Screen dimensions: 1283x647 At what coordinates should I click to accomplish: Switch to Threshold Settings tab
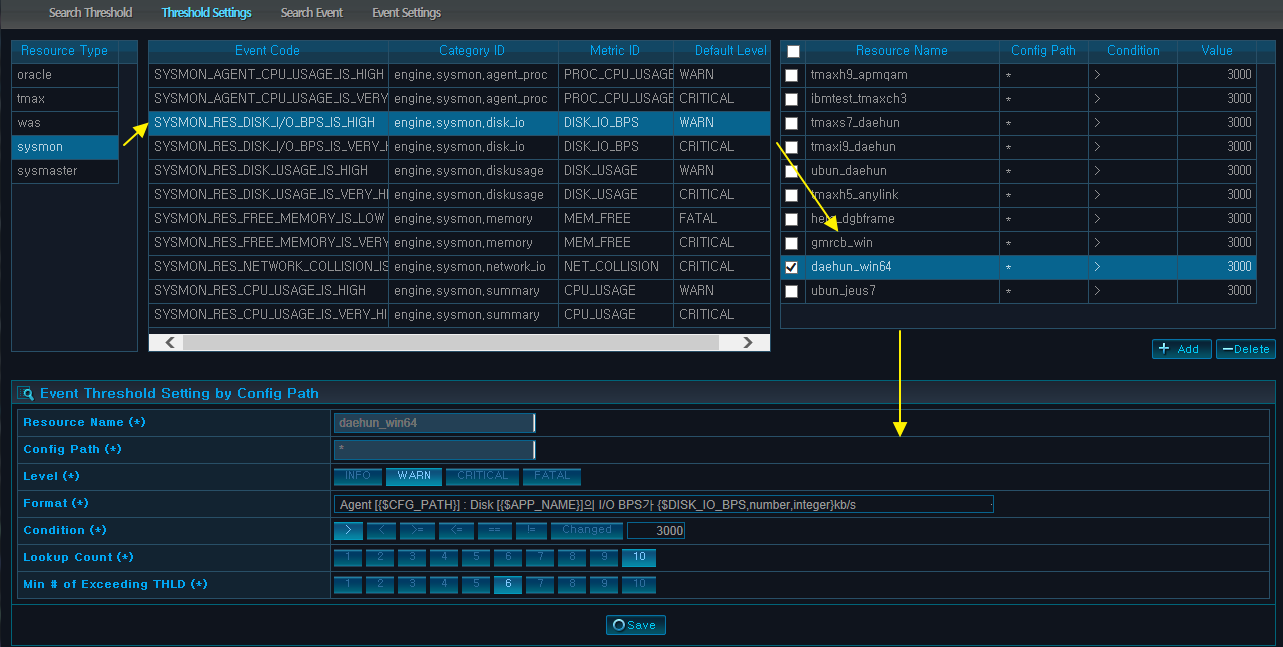[x=207, y=13]
